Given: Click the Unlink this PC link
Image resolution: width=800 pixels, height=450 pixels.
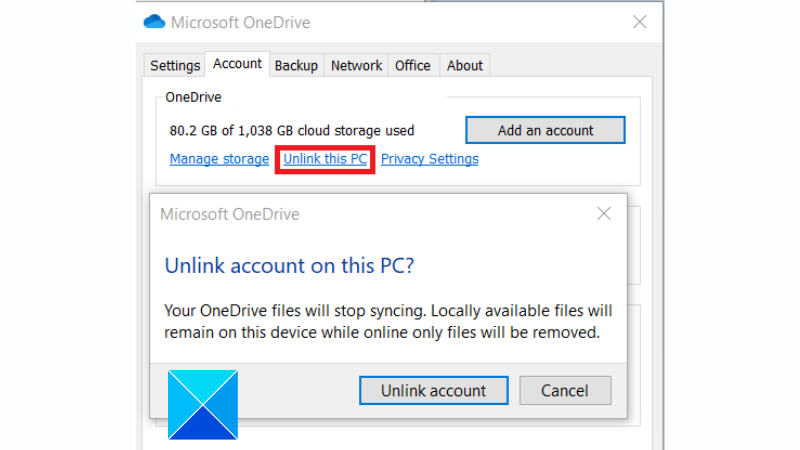Looking at the screenshot, I should tap(325, 159).
